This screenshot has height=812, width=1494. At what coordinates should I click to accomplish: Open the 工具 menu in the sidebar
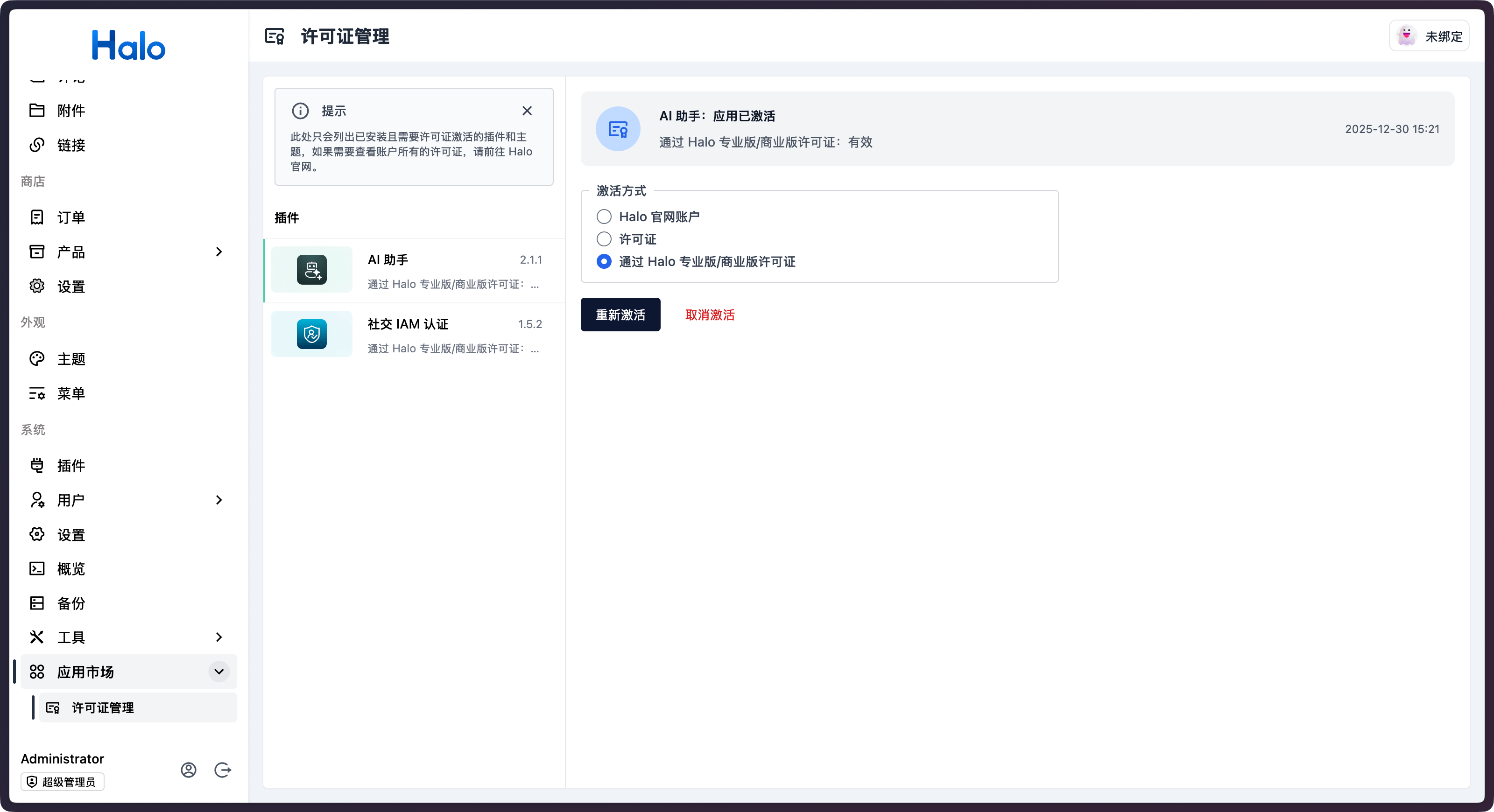click(x=72, y=637)
